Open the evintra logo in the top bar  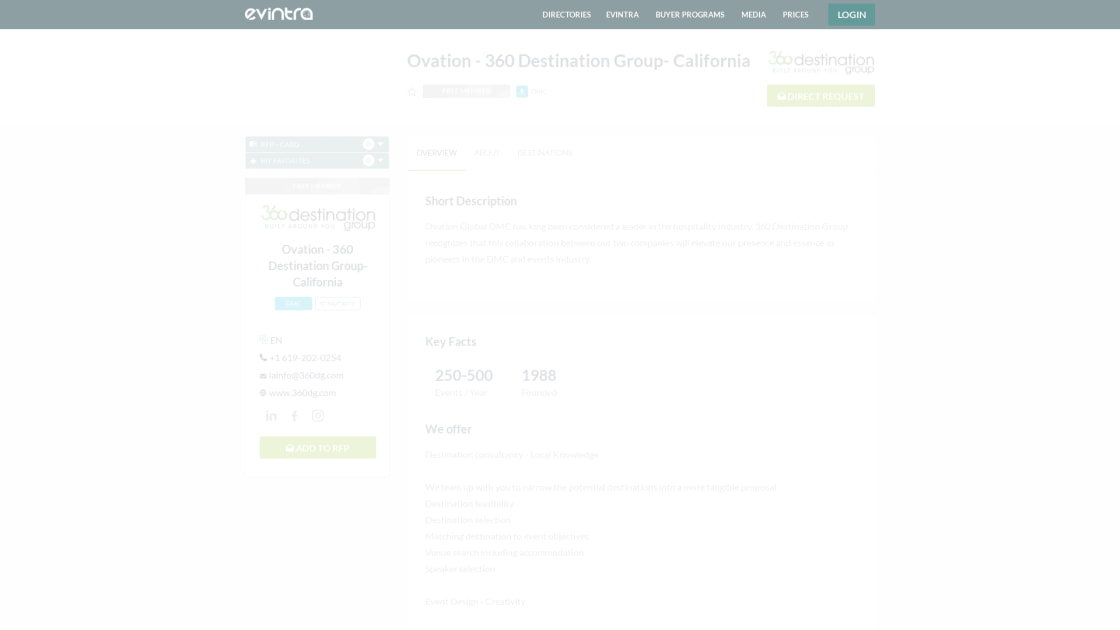tap(279, 14)
